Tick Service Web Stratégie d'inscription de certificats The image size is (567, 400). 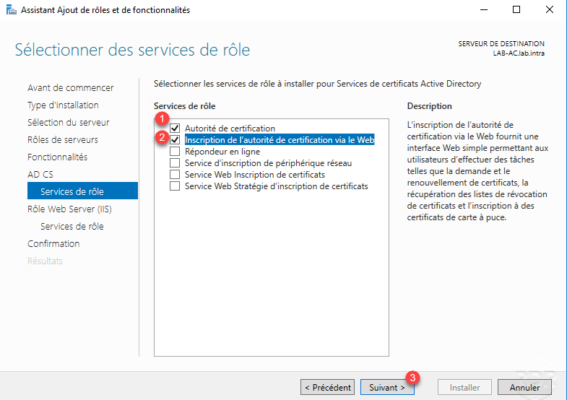pyautogui.click(x=175, y=186)
